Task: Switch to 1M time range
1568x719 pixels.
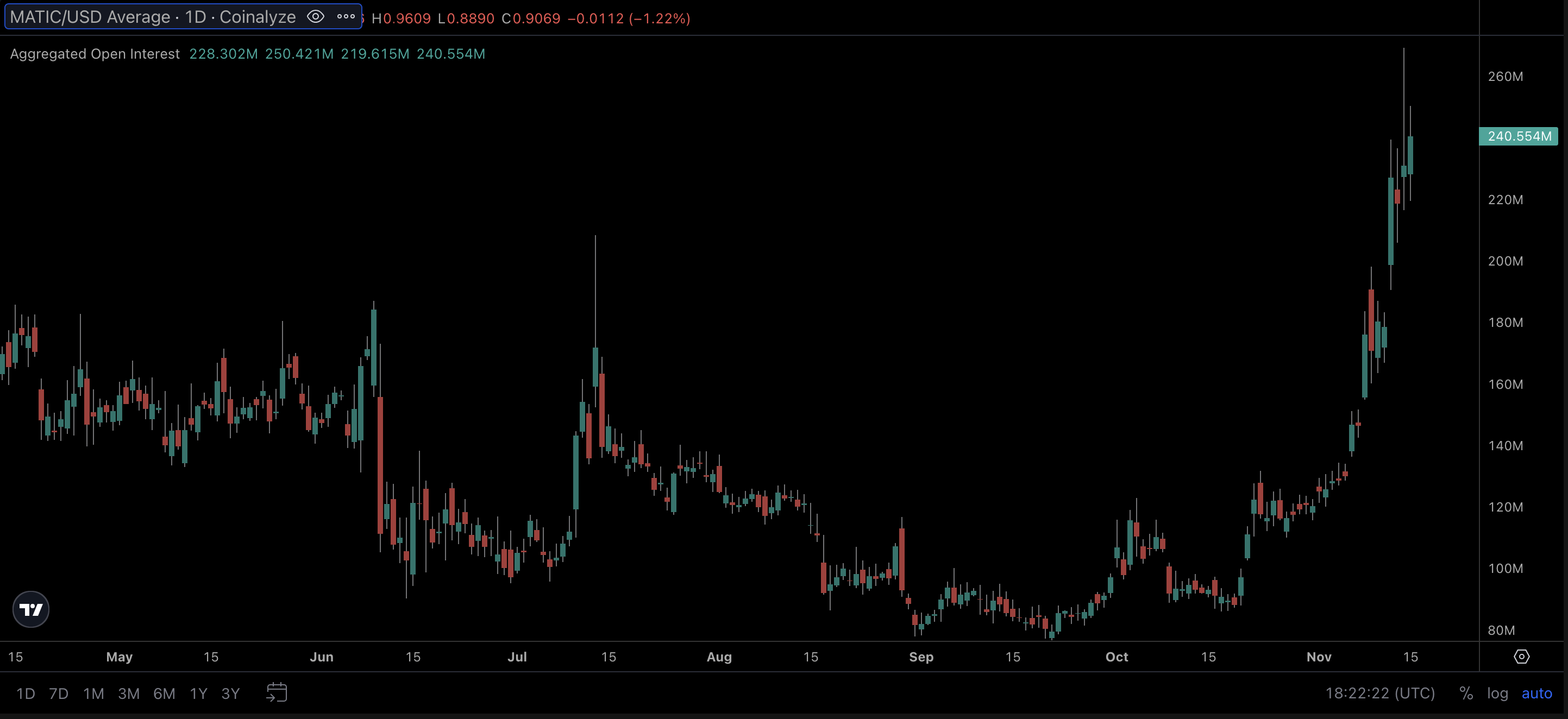Action: (x=93, y=693)
